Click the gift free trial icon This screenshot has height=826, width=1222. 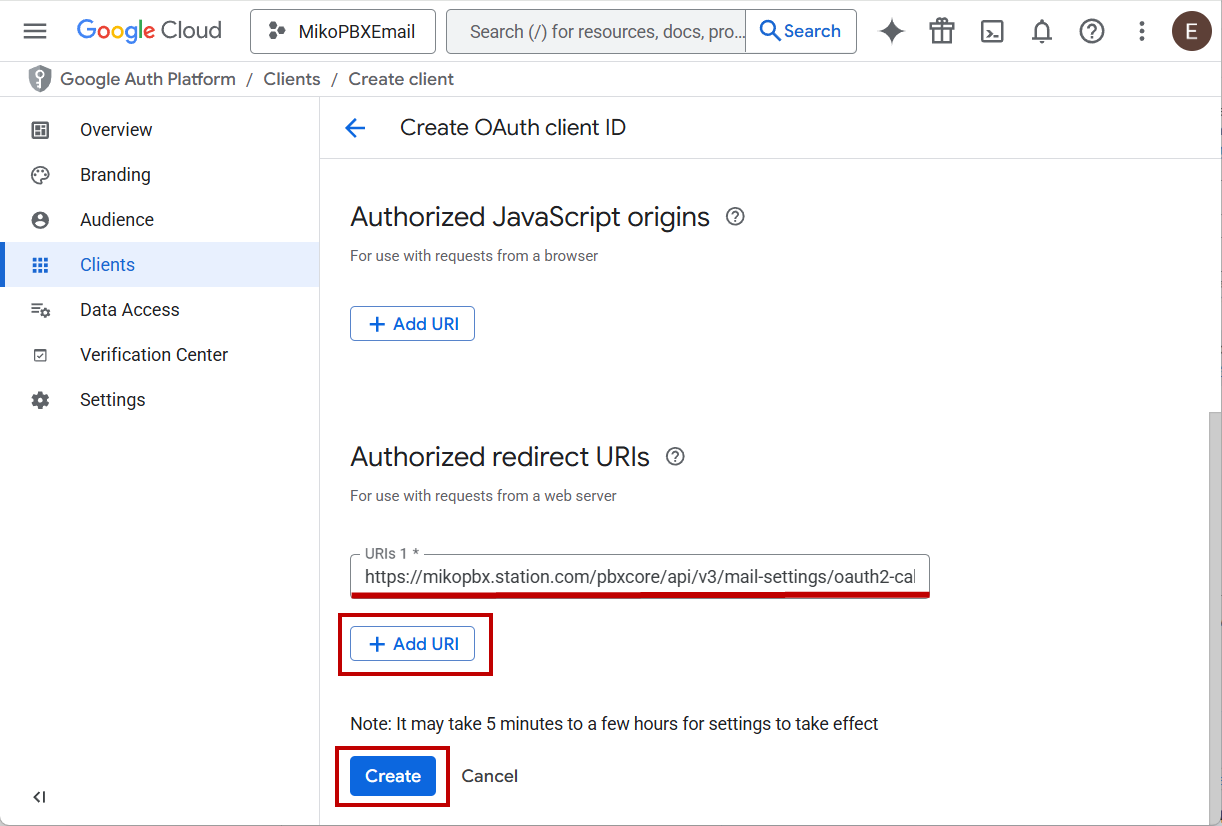(942, 31)
